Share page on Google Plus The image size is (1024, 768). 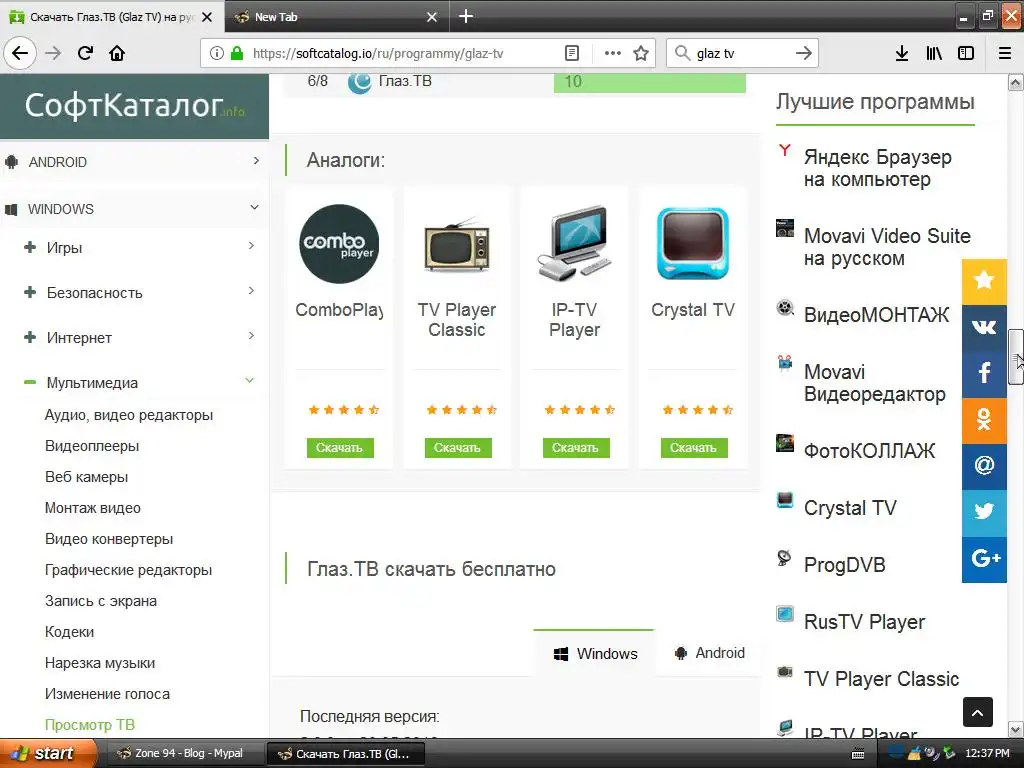984,559
